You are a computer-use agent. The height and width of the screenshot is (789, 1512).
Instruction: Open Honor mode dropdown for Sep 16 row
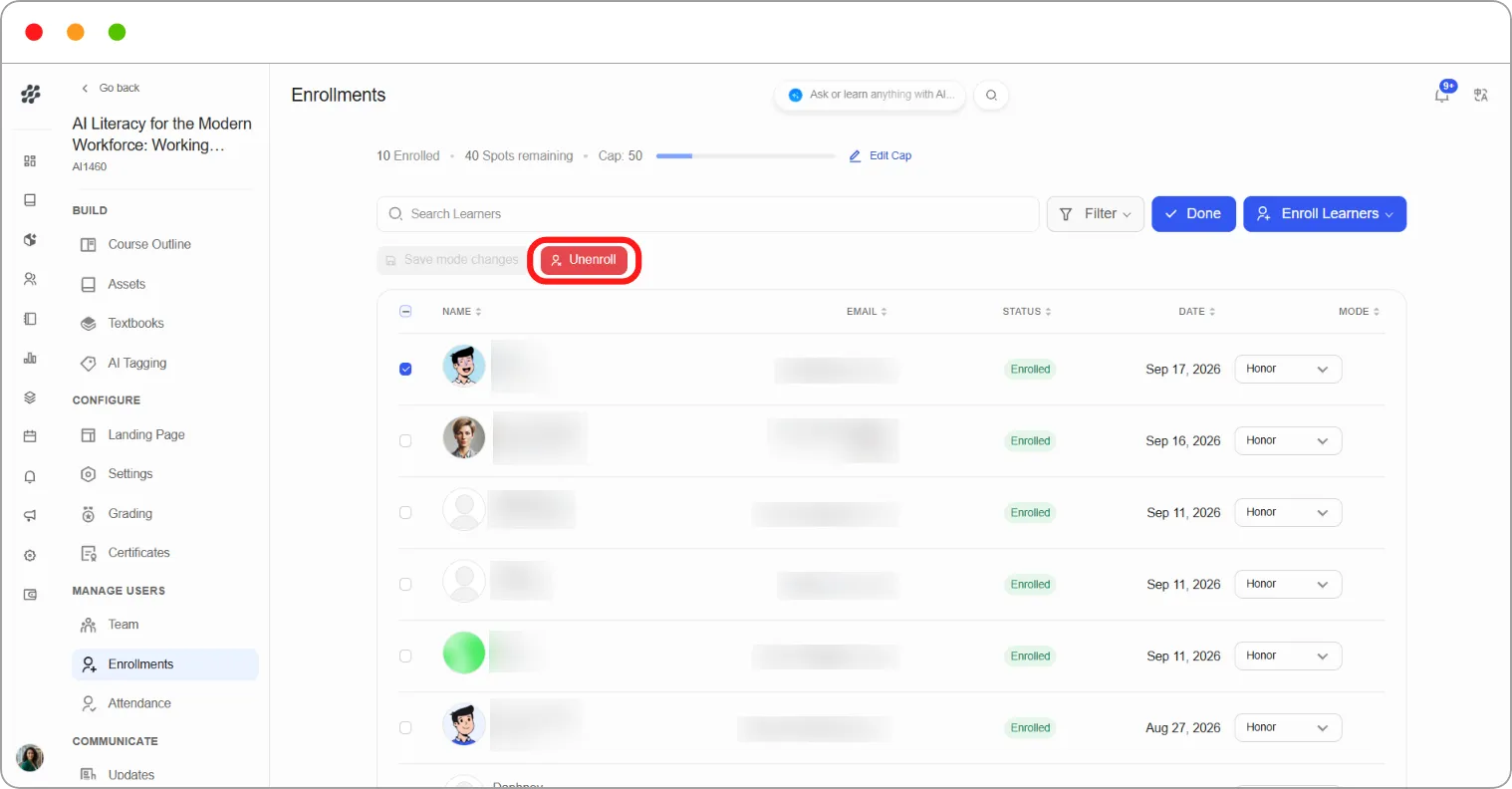pos(1288,440)
